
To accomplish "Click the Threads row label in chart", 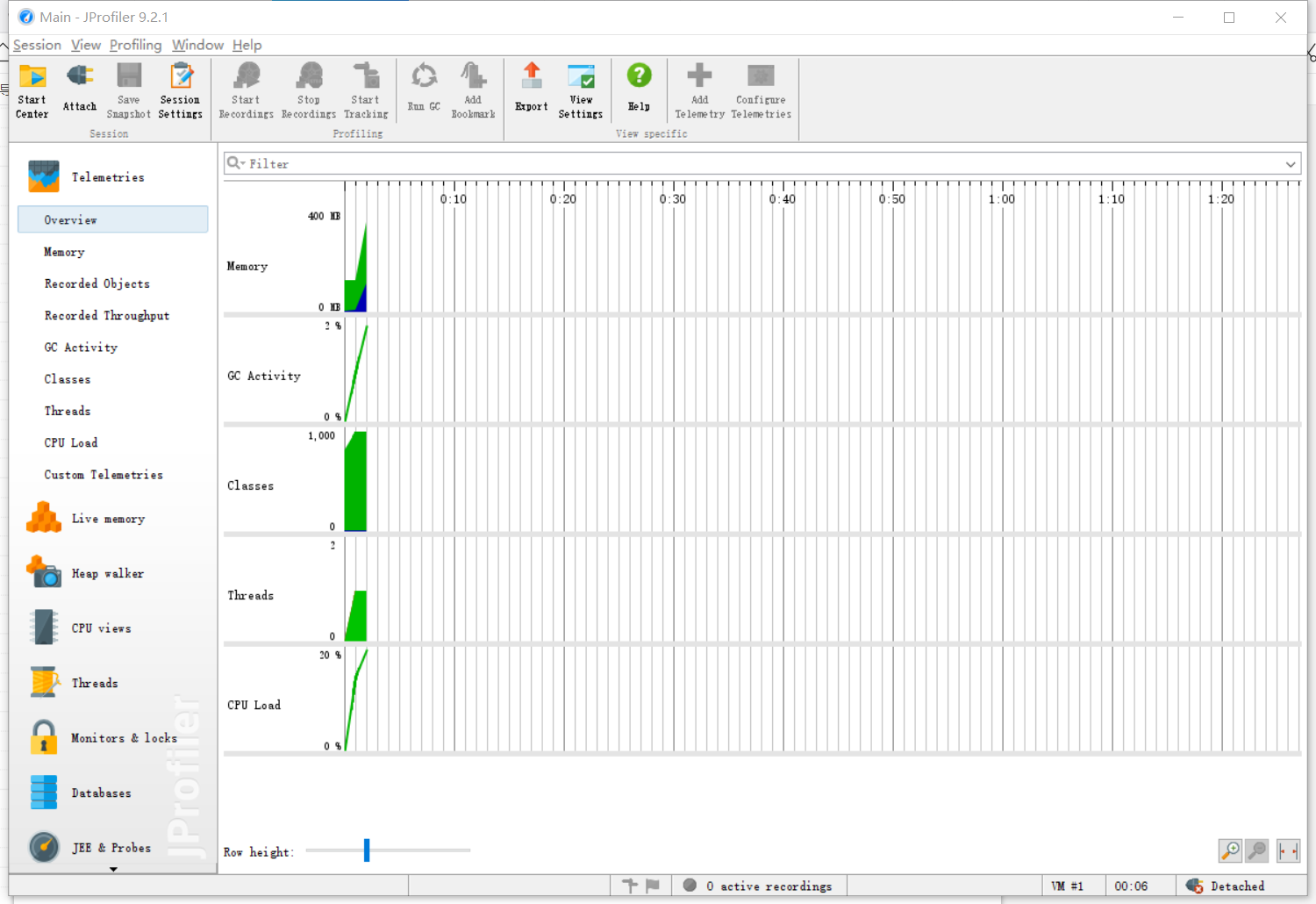I will 251,595.
